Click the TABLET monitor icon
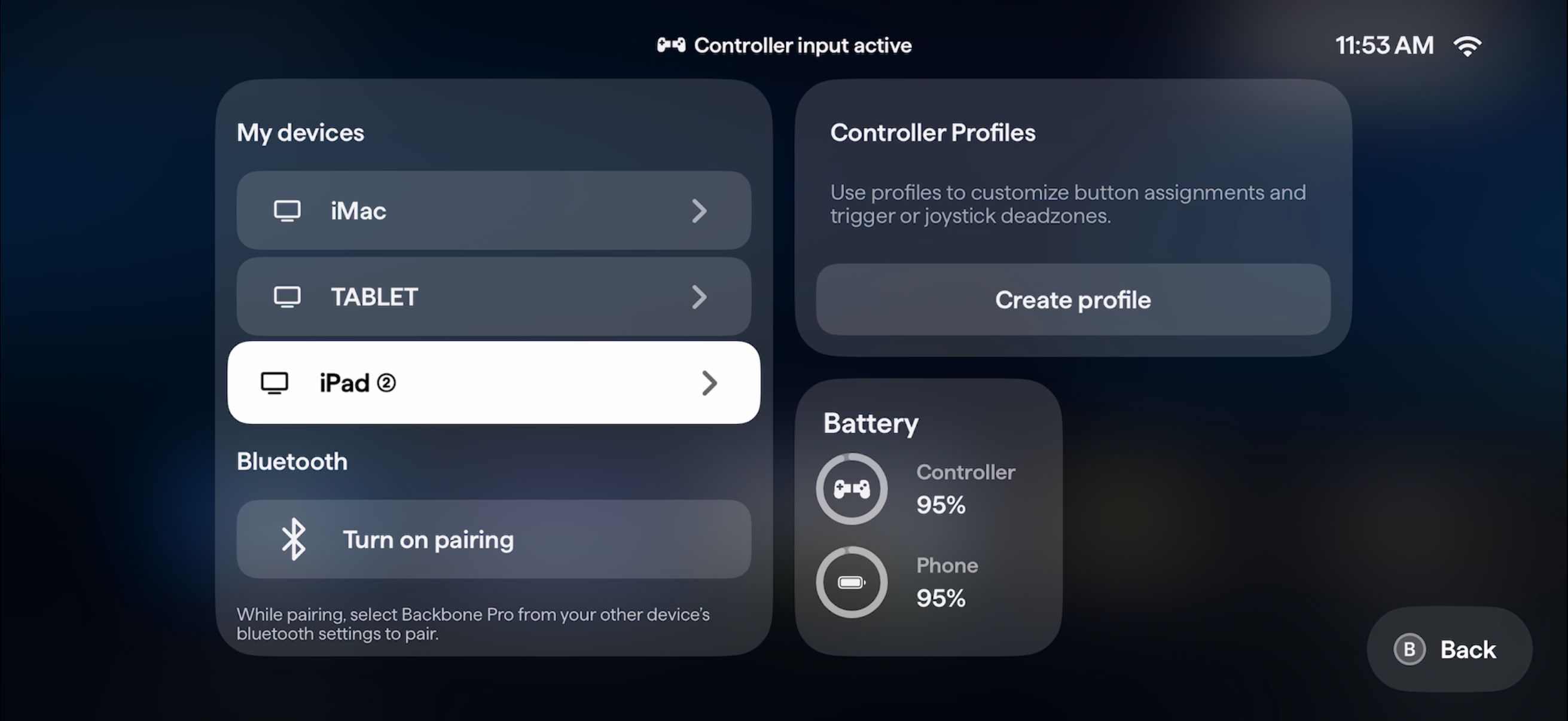This screenshot has width=1568, height=721. (286, 297)
